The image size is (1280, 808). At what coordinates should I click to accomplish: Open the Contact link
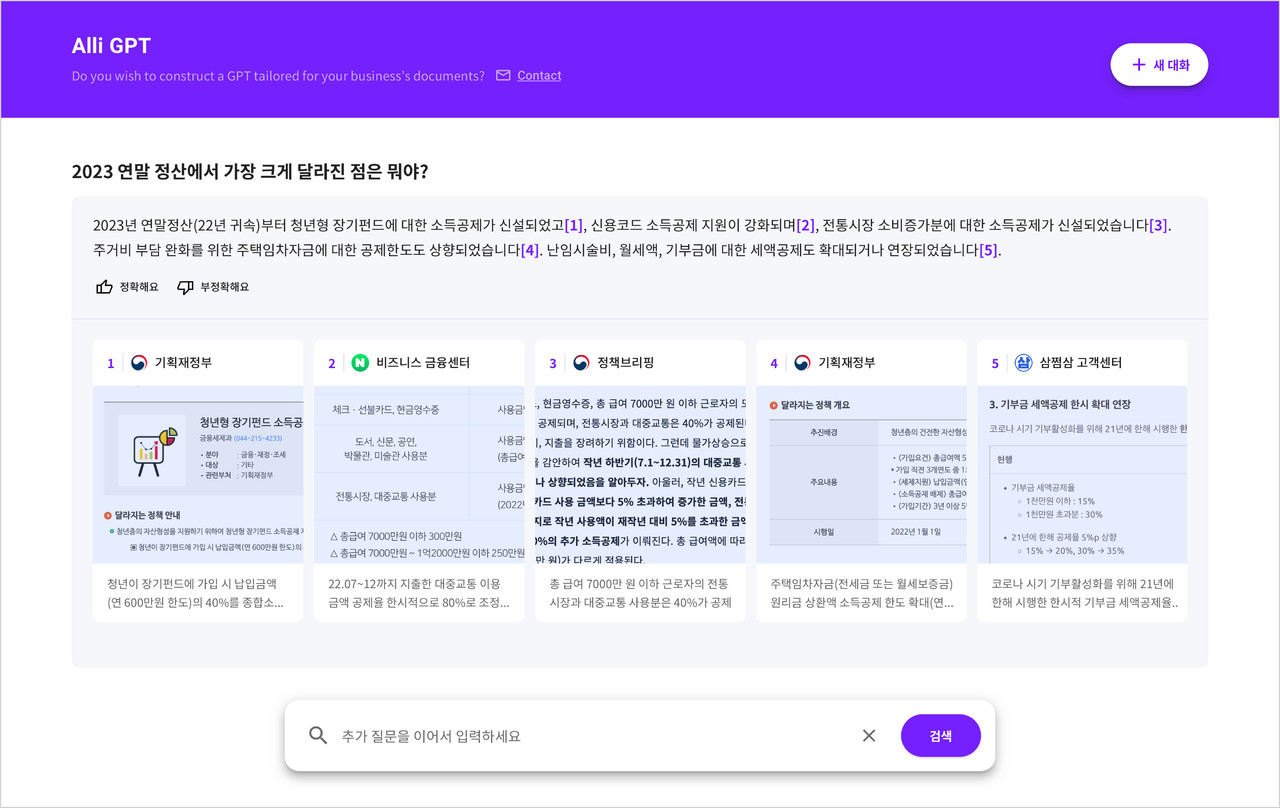(539, 75)
